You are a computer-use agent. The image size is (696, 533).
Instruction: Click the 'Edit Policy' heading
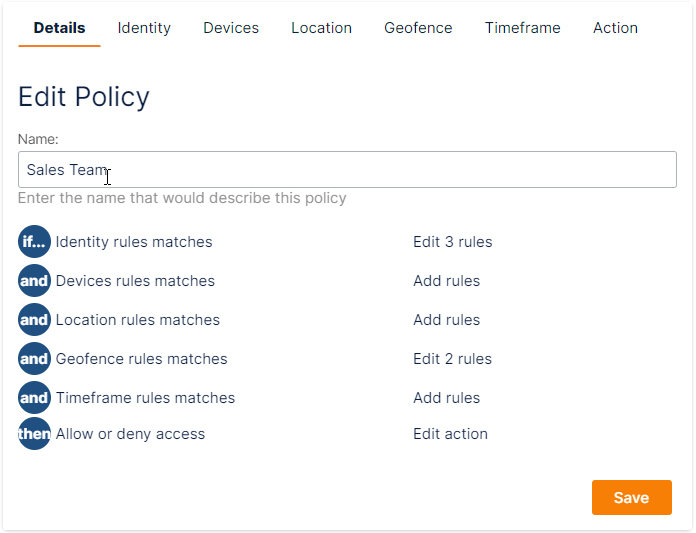tap(84, 97)
